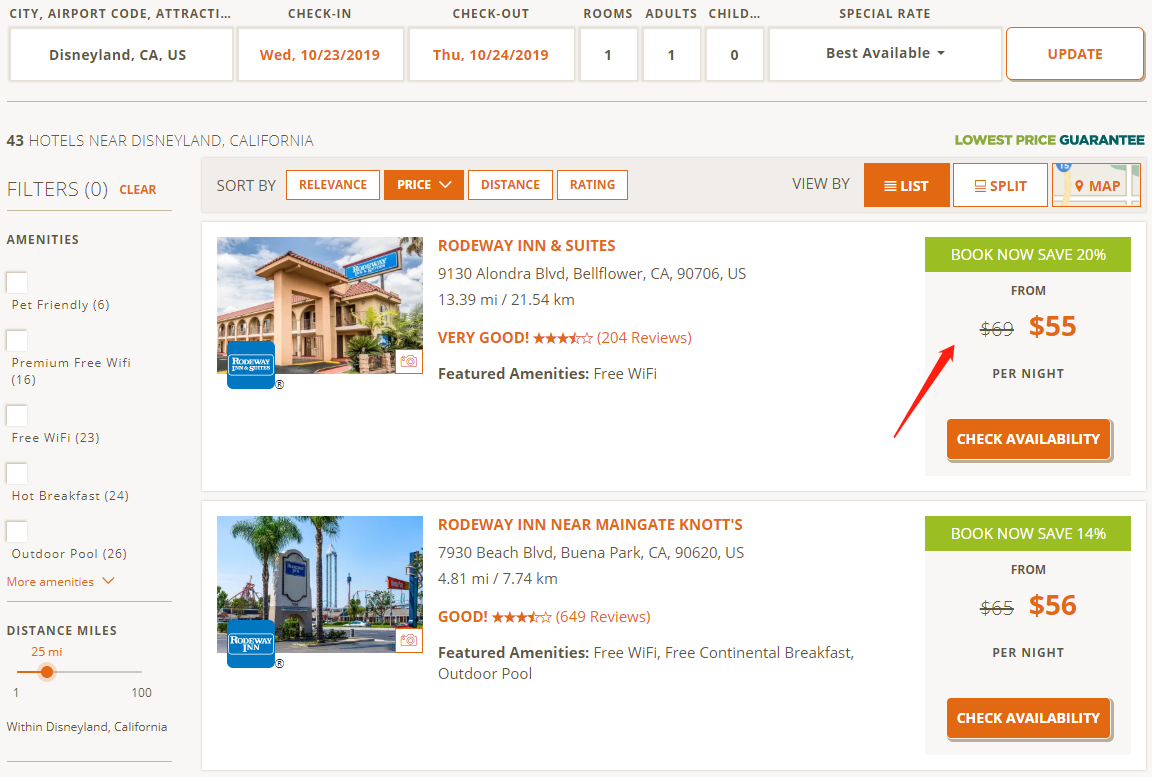1152x777 pixels.
Task: Click the struck-through $65 original price
Action: [x=996, y=607]
